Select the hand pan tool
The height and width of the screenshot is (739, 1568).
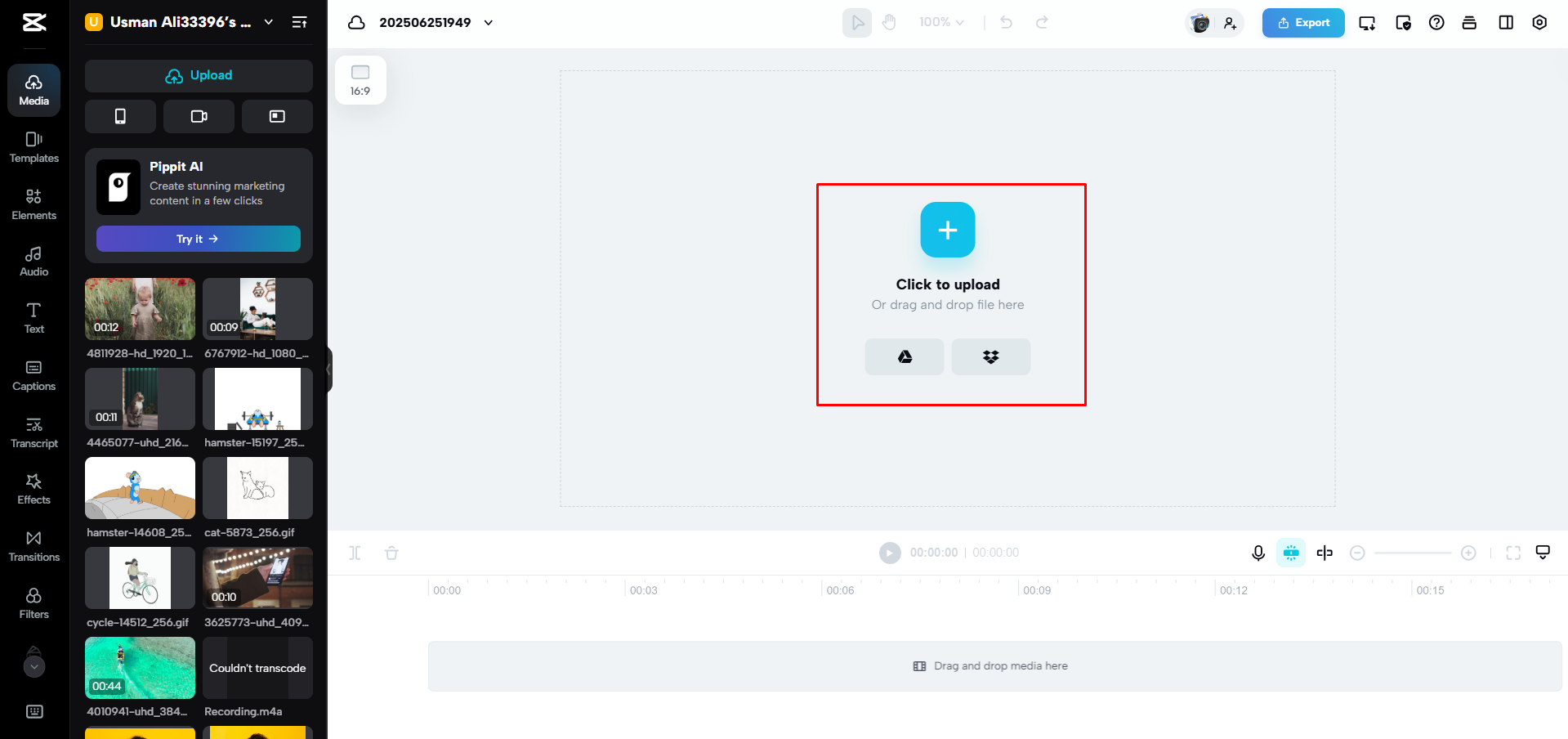coord(889,23)
